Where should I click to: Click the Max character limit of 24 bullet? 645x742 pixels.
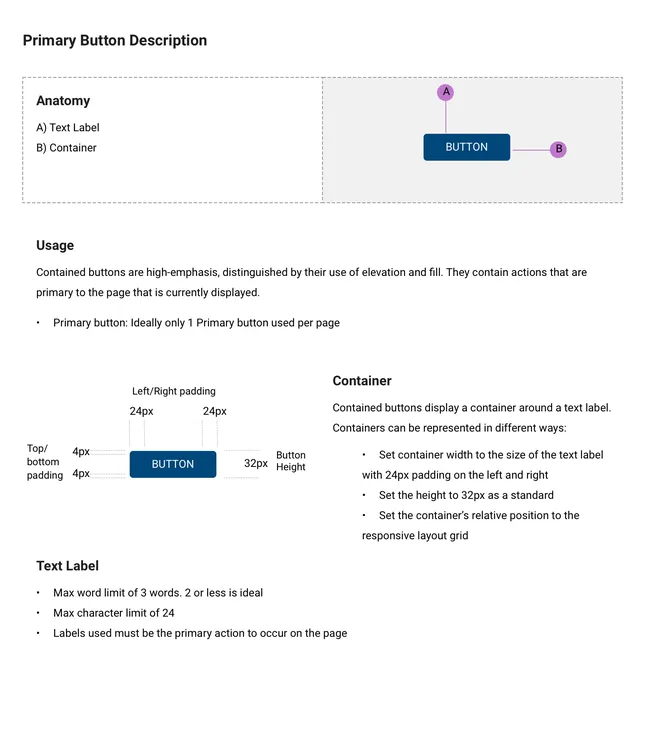coord(114,613)
